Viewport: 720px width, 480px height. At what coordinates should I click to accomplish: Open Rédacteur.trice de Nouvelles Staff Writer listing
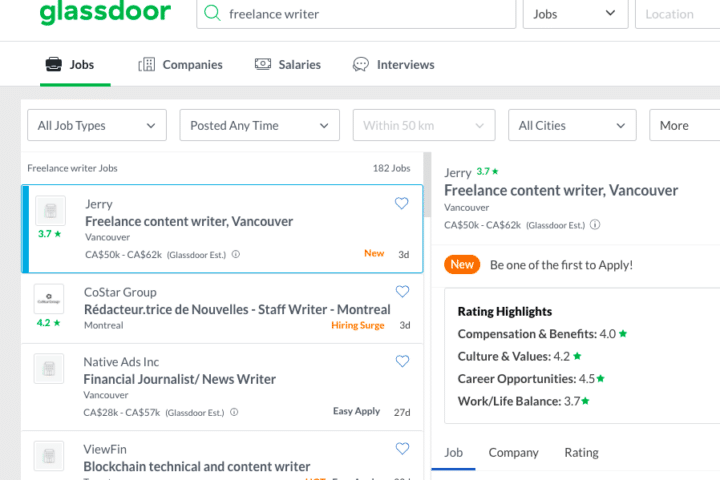(x=237, y=310)
